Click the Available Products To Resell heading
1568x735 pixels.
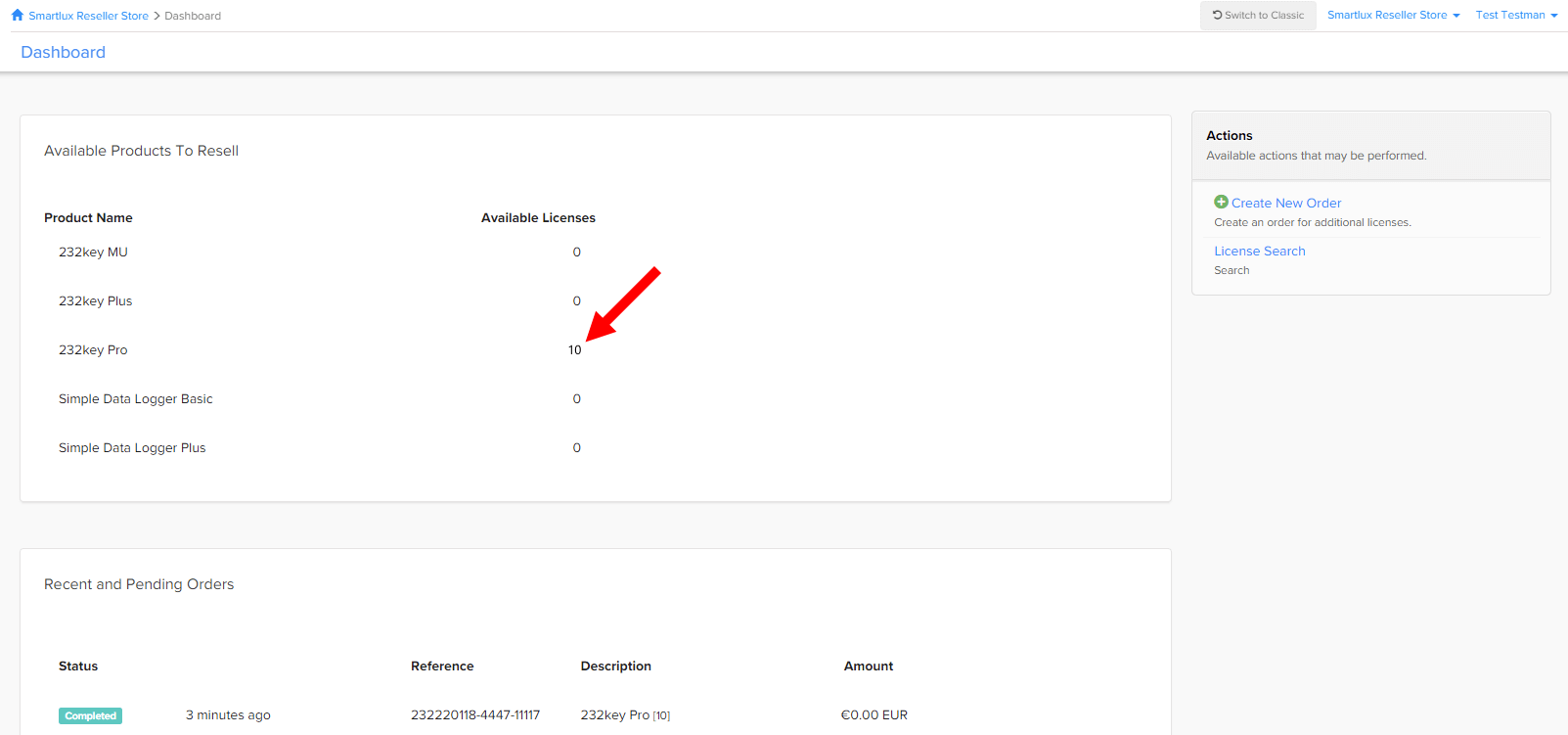[141, 150]
